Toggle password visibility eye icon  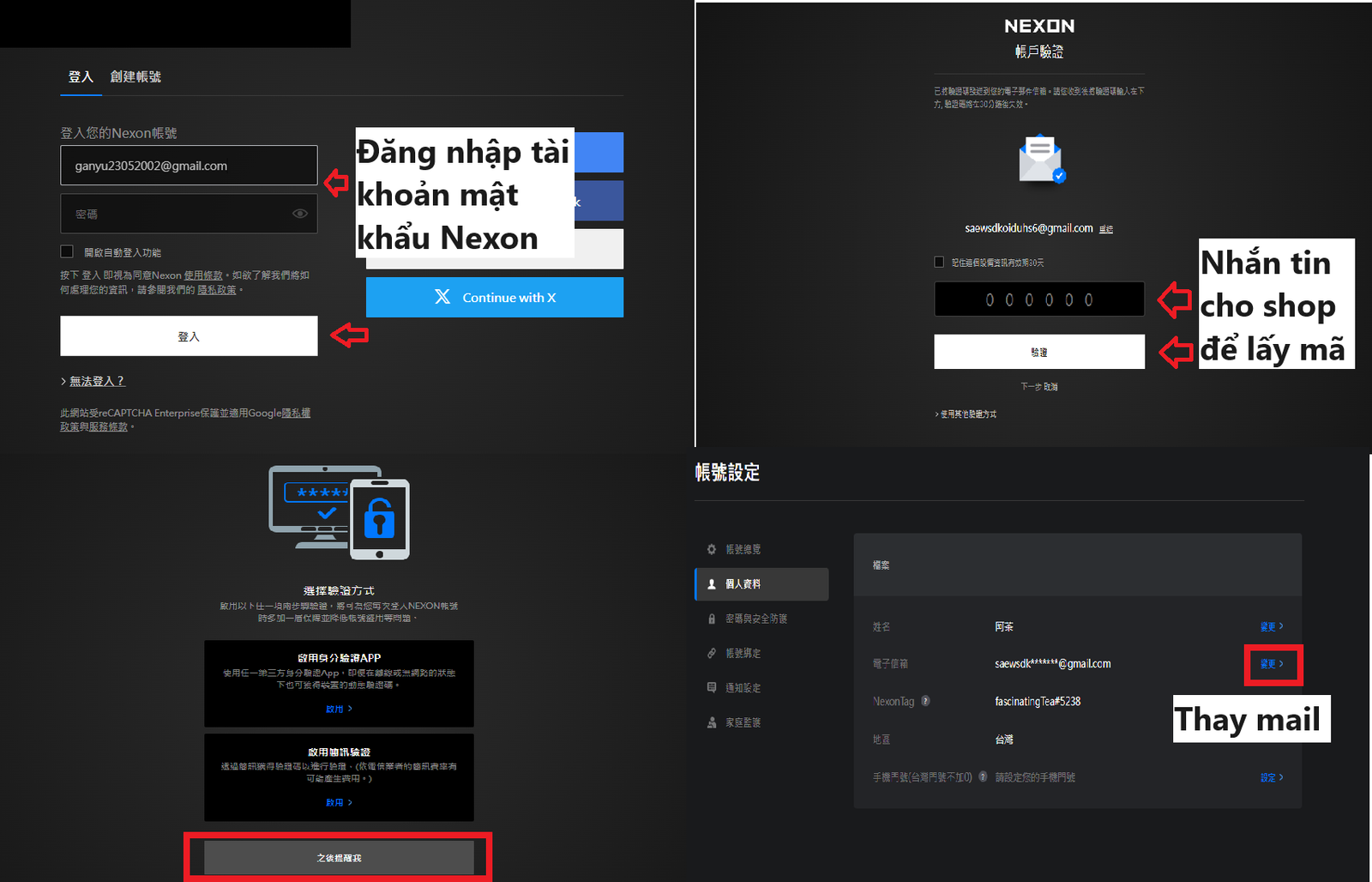coord(300,214)
